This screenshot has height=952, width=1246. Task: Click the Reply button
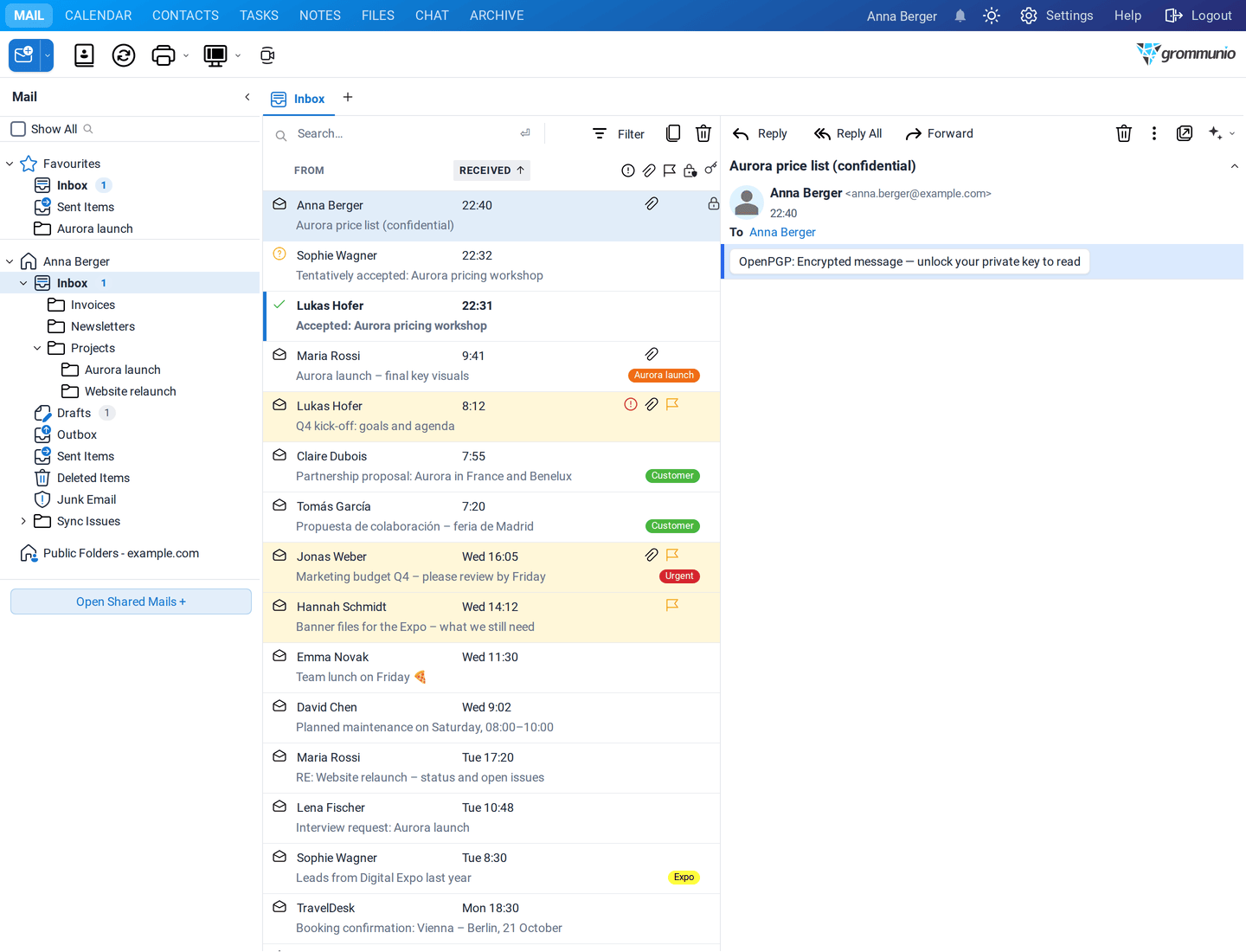coord(760,133)
